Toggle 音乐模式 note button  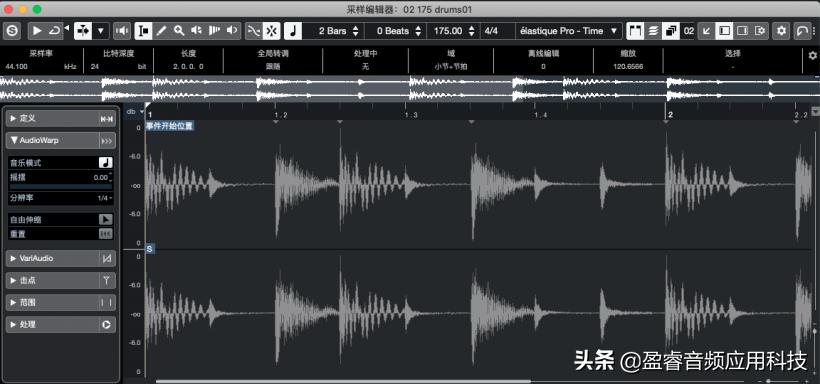[106, 163]
